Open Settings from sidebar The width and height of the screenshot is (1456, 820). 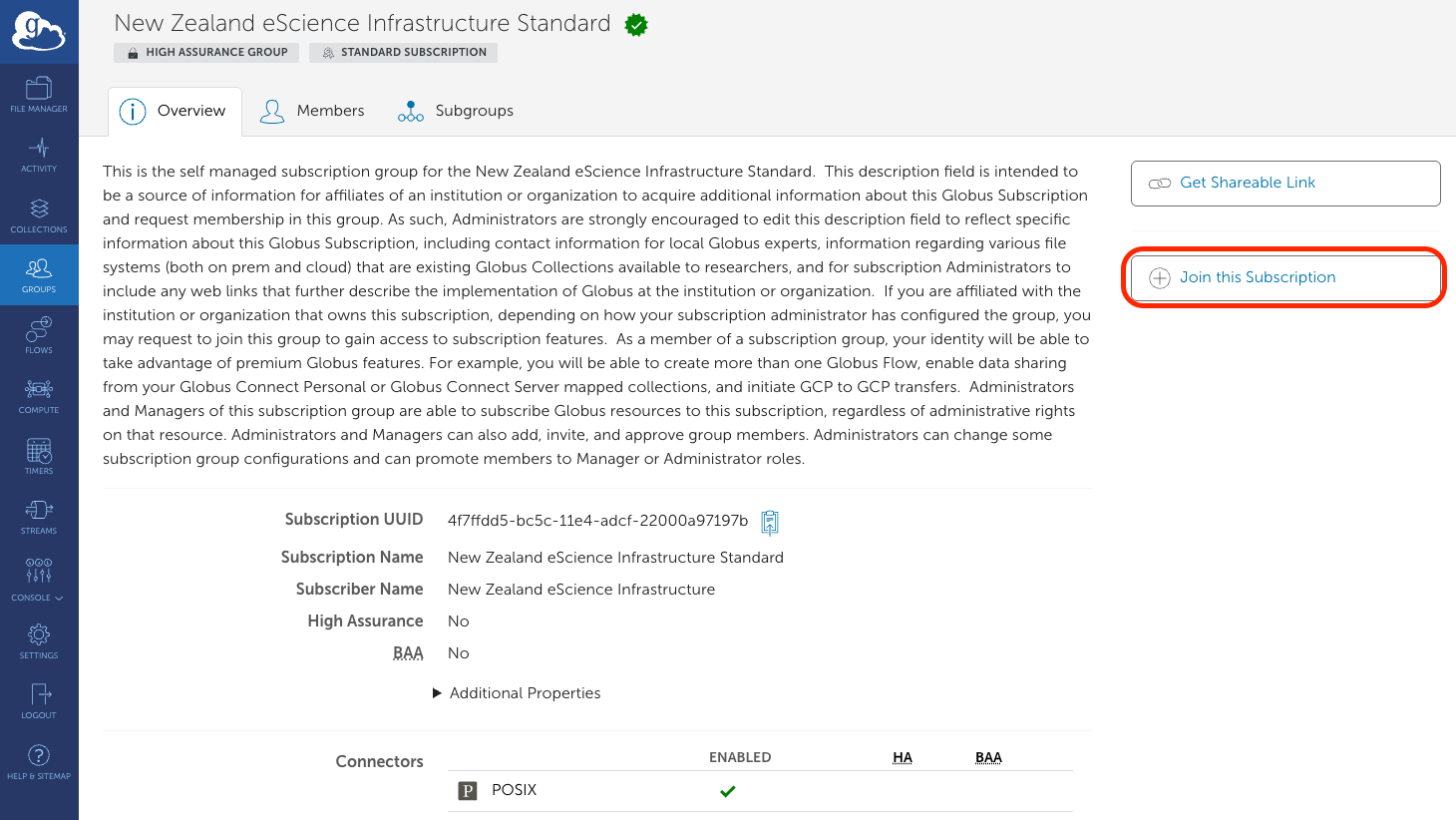(x=39, y=640)
